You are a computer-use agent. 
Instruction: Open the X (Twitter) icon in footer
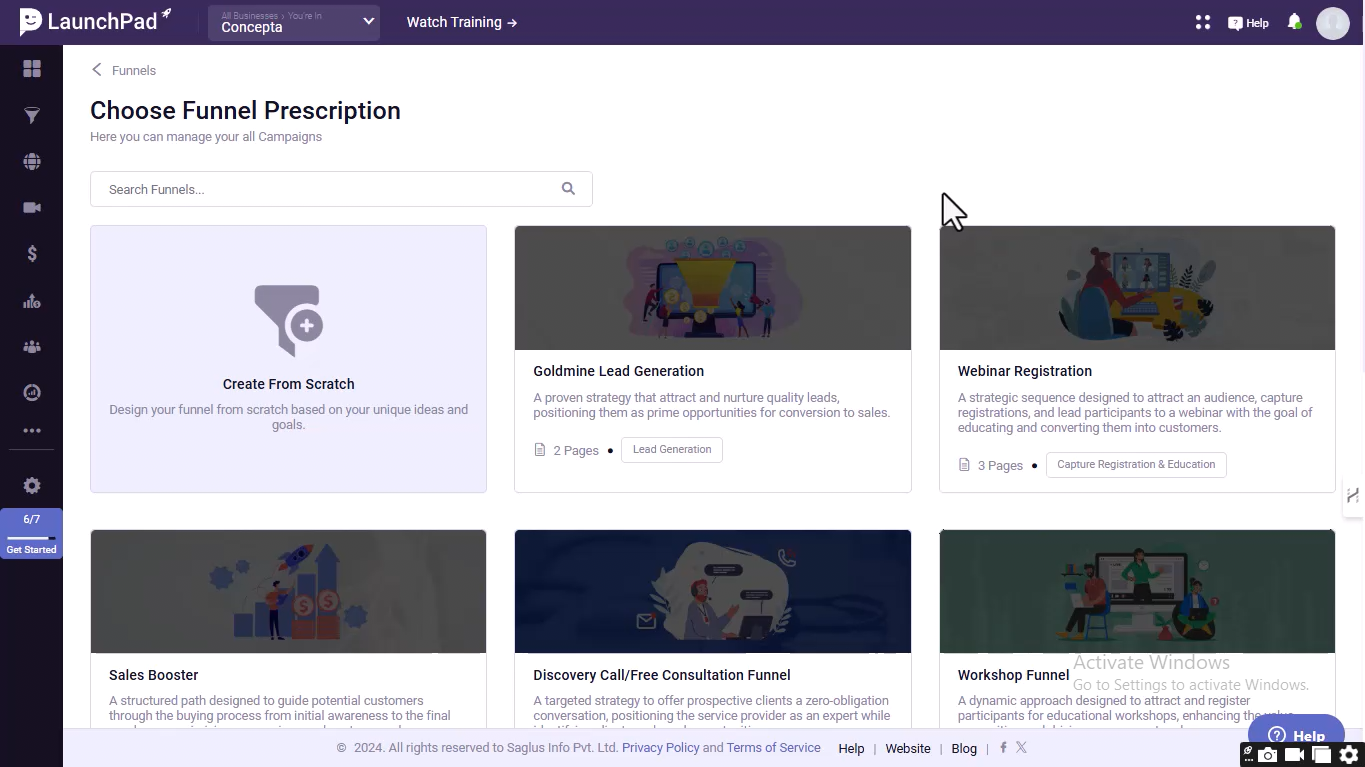point(1021,747)
